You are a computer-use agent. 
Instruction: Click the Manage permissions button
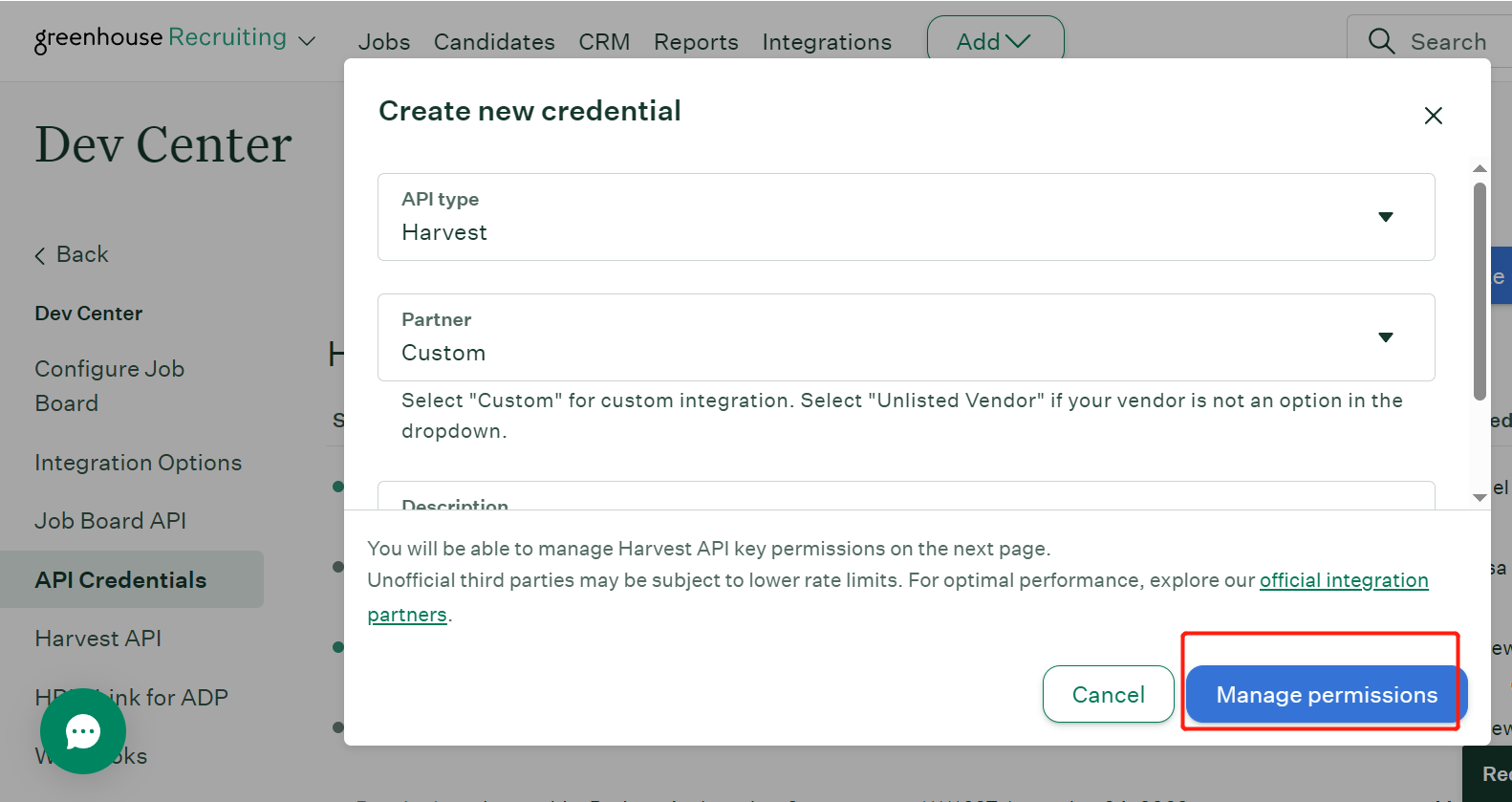click(x=1327, y=694)
